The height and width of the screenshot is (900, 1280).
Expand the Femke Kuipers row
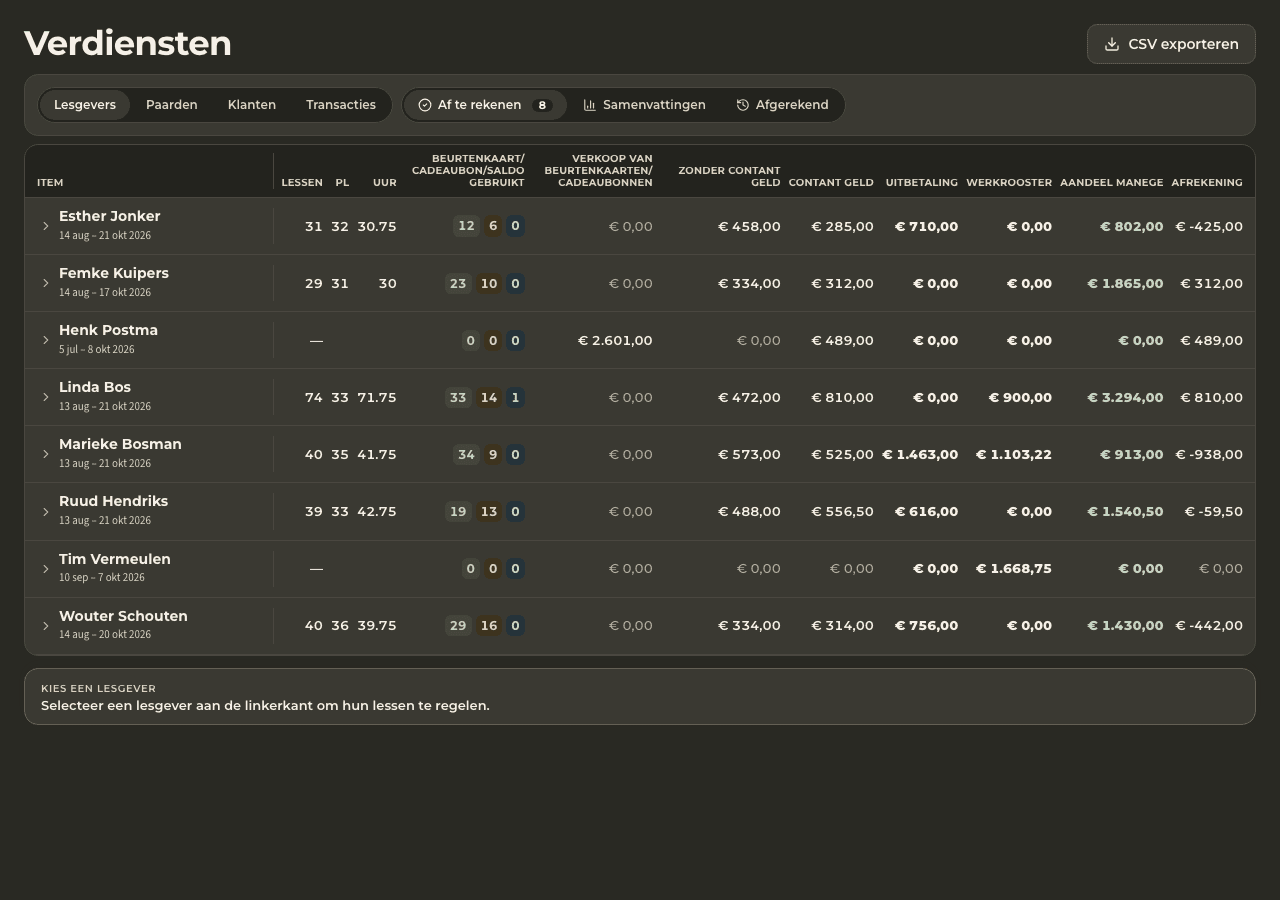click(x=46, y=283)
